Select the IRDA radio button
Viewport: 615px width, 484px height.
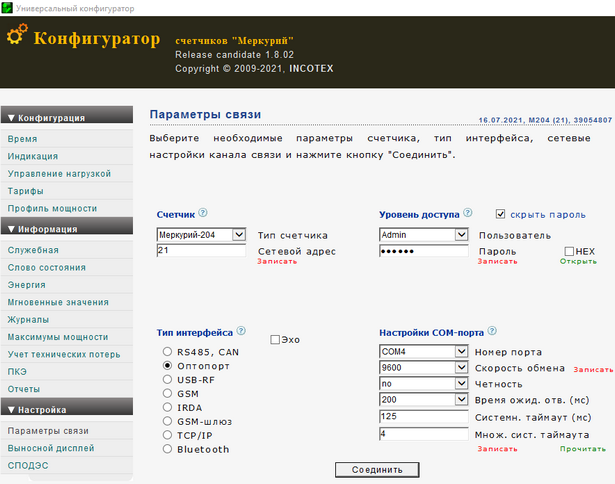[167, 407]
